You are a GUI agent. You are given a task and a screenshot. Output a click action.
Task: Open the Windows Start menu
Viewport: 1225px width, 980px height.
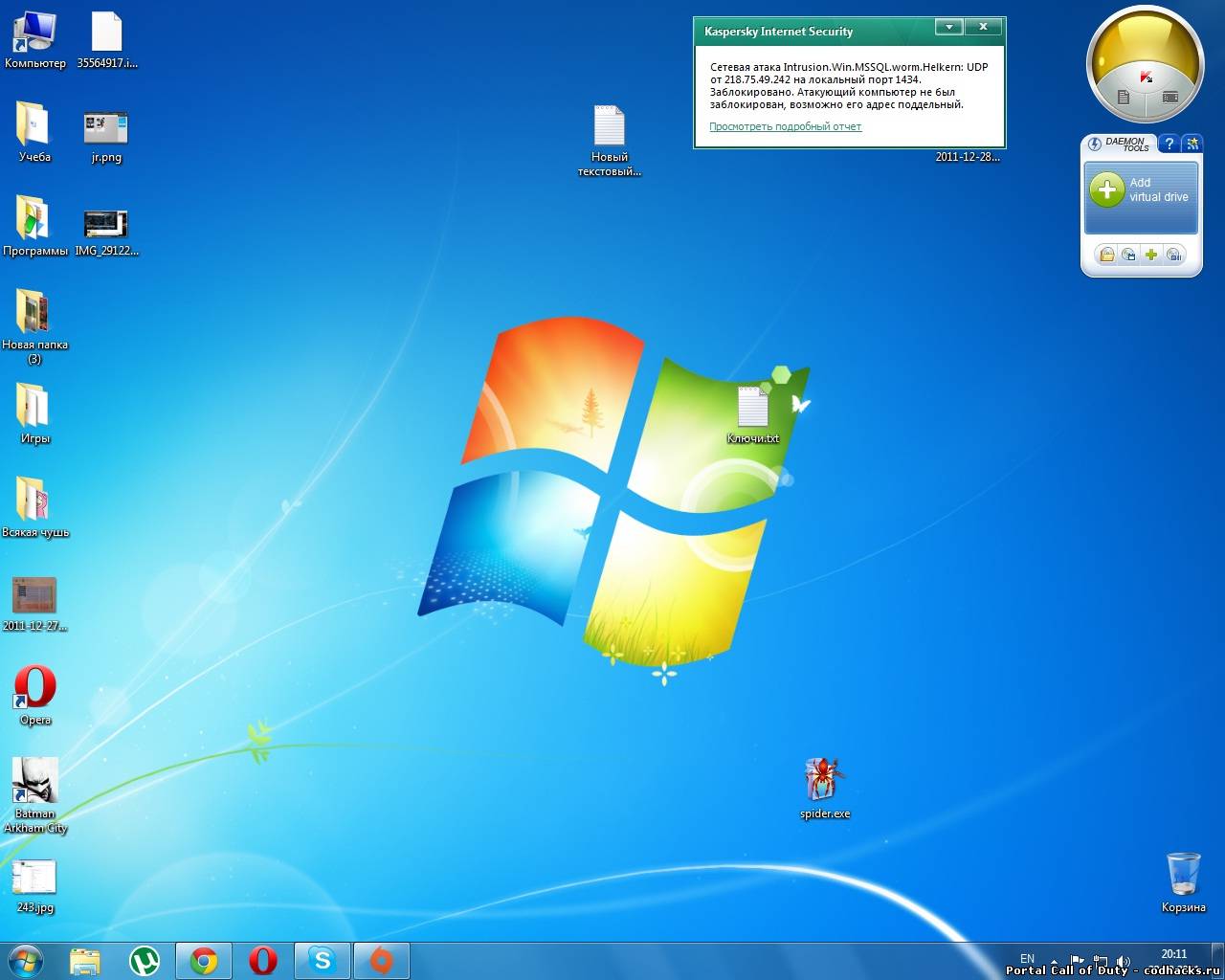[25, 960]
